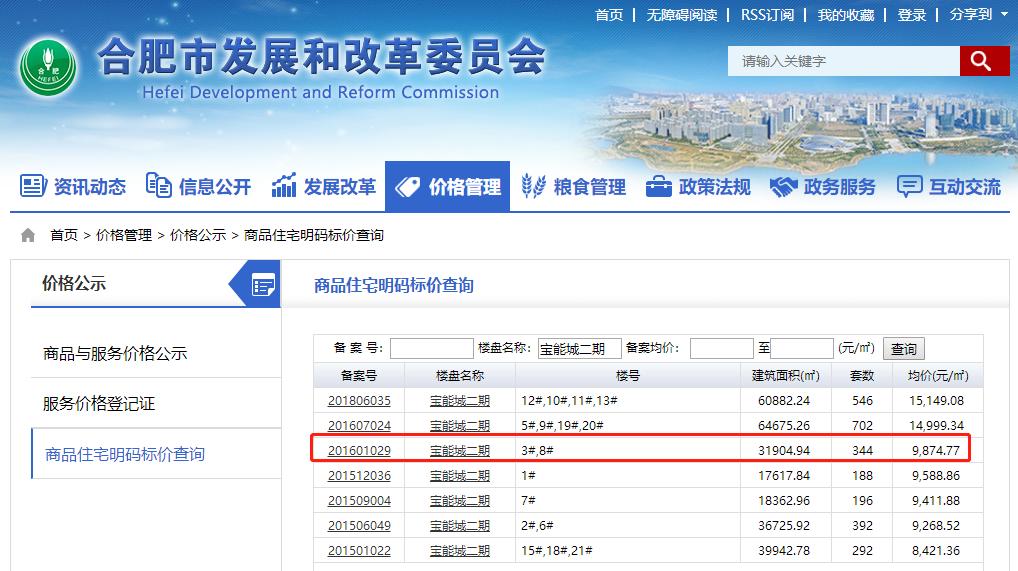Click the home icon in breadcrumb
1018x571 pixels.
pyautogui.click(x=28, y=235)
